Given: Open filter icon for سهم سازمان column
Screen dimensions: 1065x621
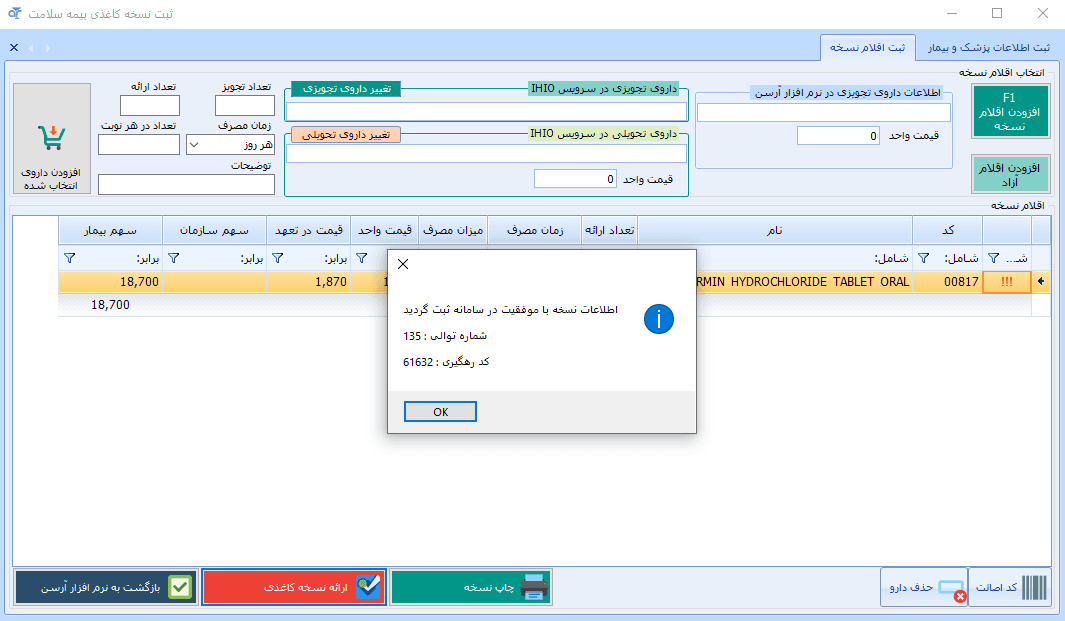Looking at the screenshot, I should point(173,258).
